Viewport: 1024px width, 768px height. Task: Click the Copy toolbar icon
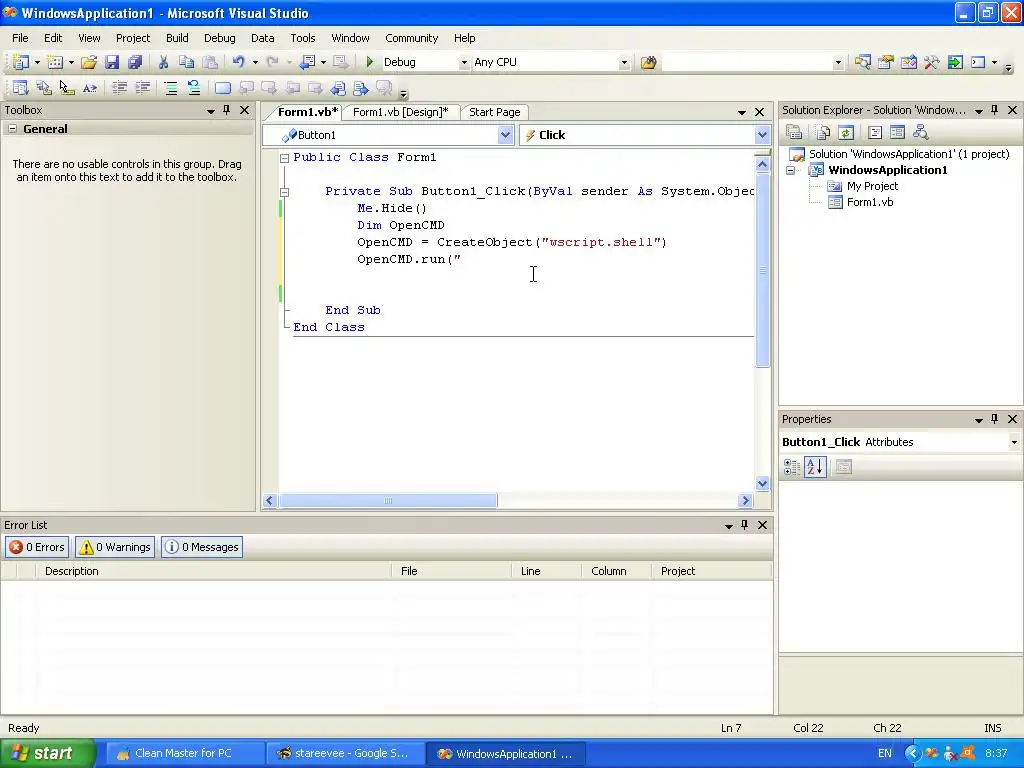click(186, 62)
